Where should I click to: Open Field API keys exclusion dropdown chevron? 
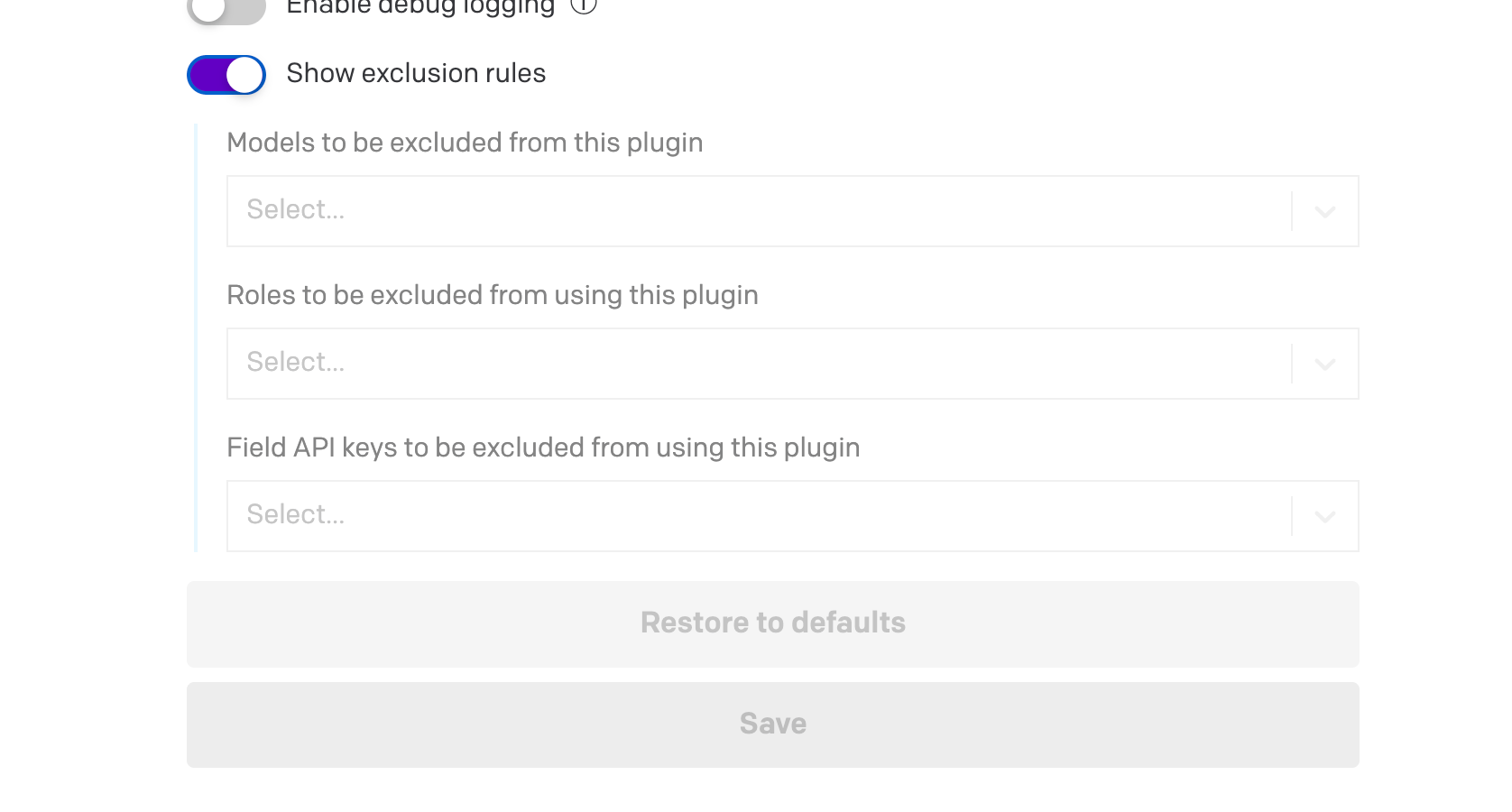coord(1324,517)
